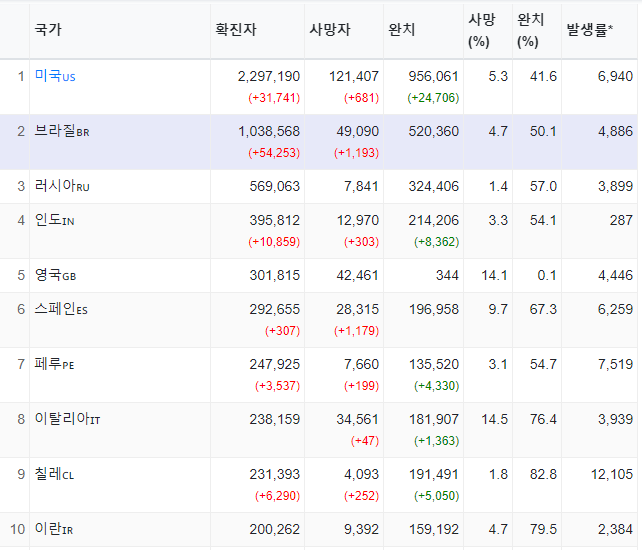The width and height of the screenshot is (642, 550).
Task: Click Brazil's new cases figure +54,253
Action: point(274,153)
